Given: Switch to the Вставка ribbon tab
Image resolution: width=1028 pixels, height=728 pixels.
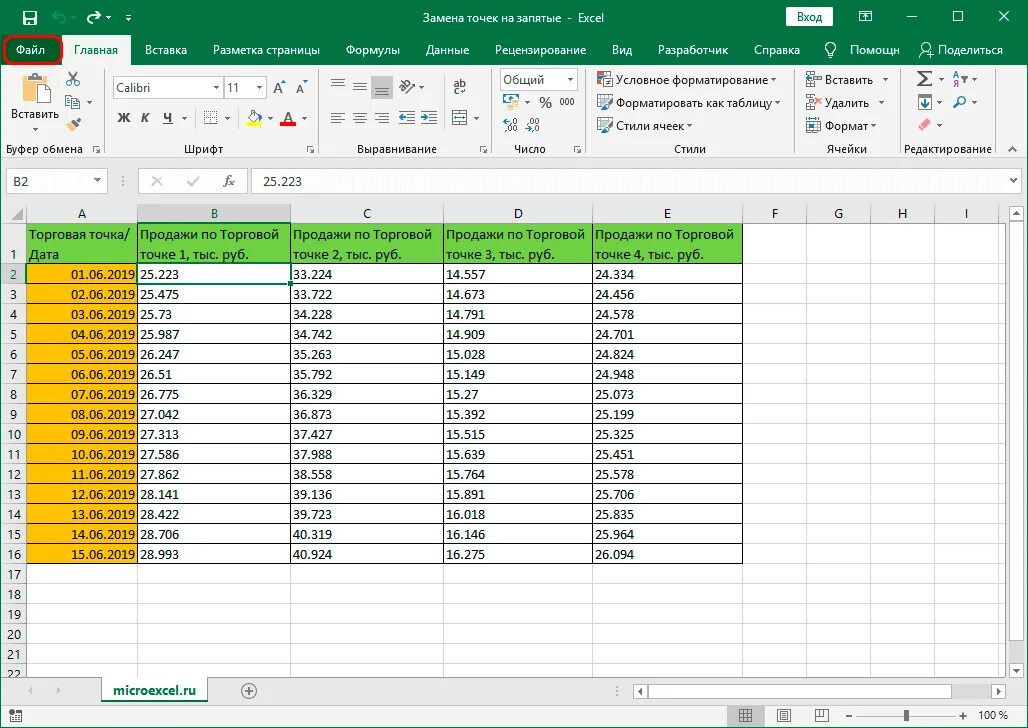Looking at the screenshot, I should [x=166, y=50].
